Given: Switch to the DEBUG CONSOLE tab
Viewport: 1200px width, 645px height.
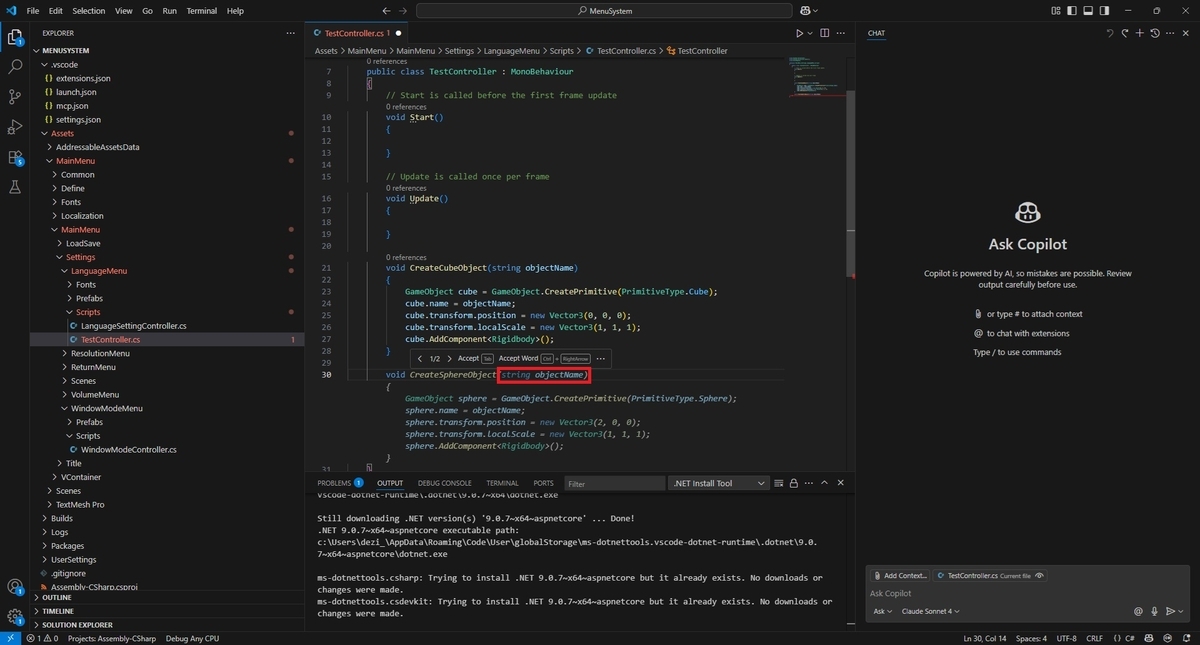Looking at the screenshot, I should coord(445,483).
